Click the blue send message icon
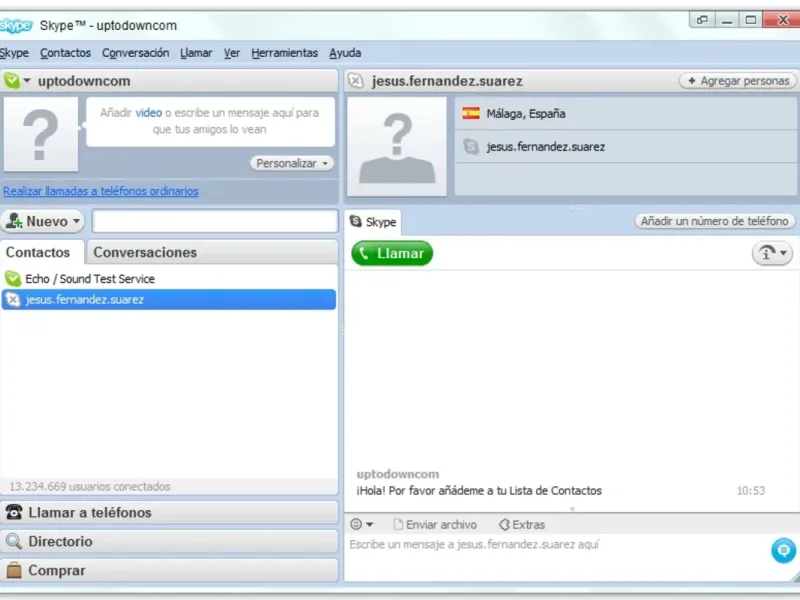Image resolution: width=800 pixels, height=600 pixels. [x=783, y=551]
